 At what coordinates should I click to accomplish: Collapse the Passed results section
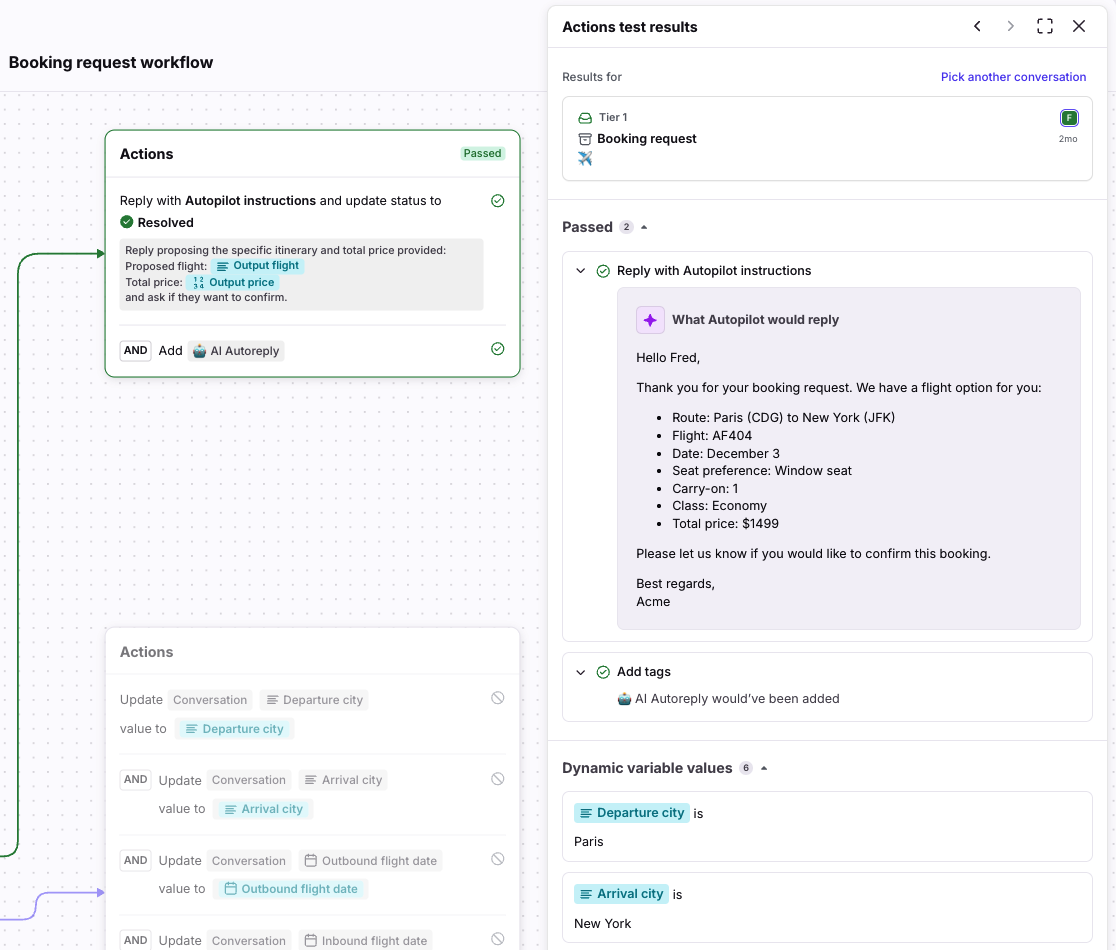click(x=644, y=227)
